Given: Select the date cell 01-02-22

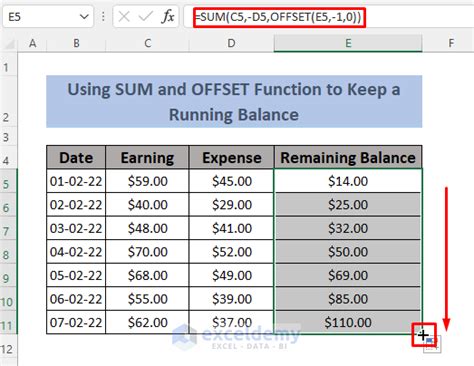Looking at the screenshot, I should click(x=76, y=181).
